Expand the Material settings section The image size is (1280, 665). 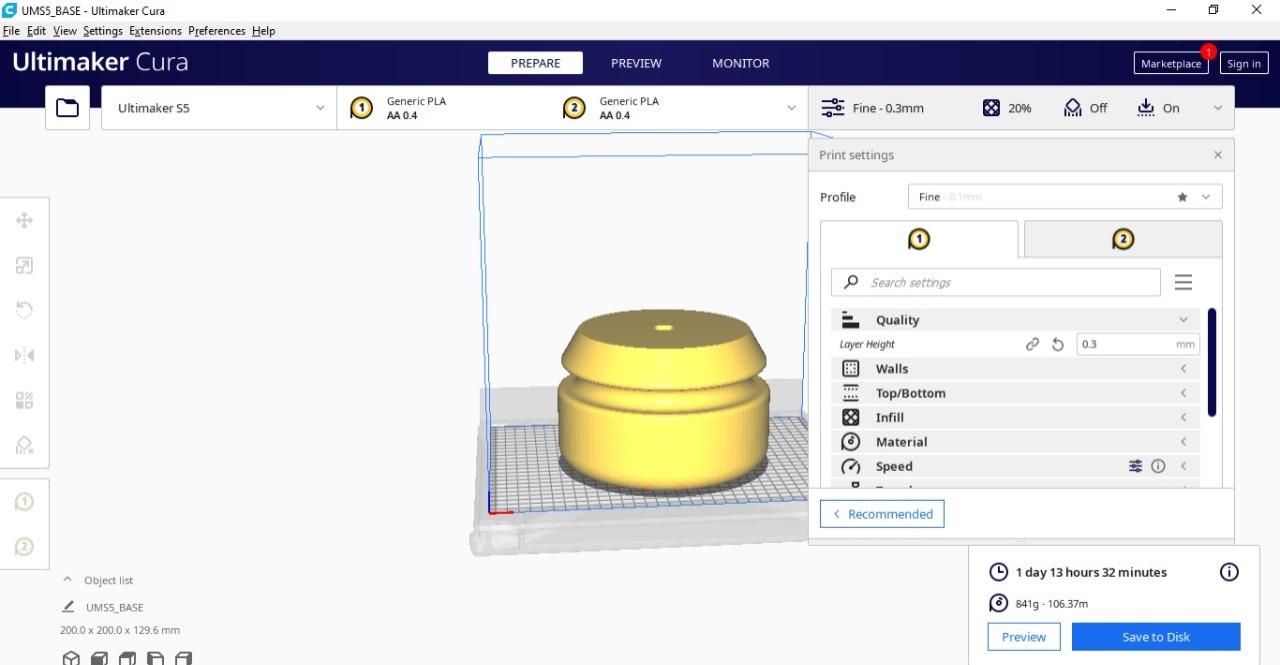coord(1015,442)
